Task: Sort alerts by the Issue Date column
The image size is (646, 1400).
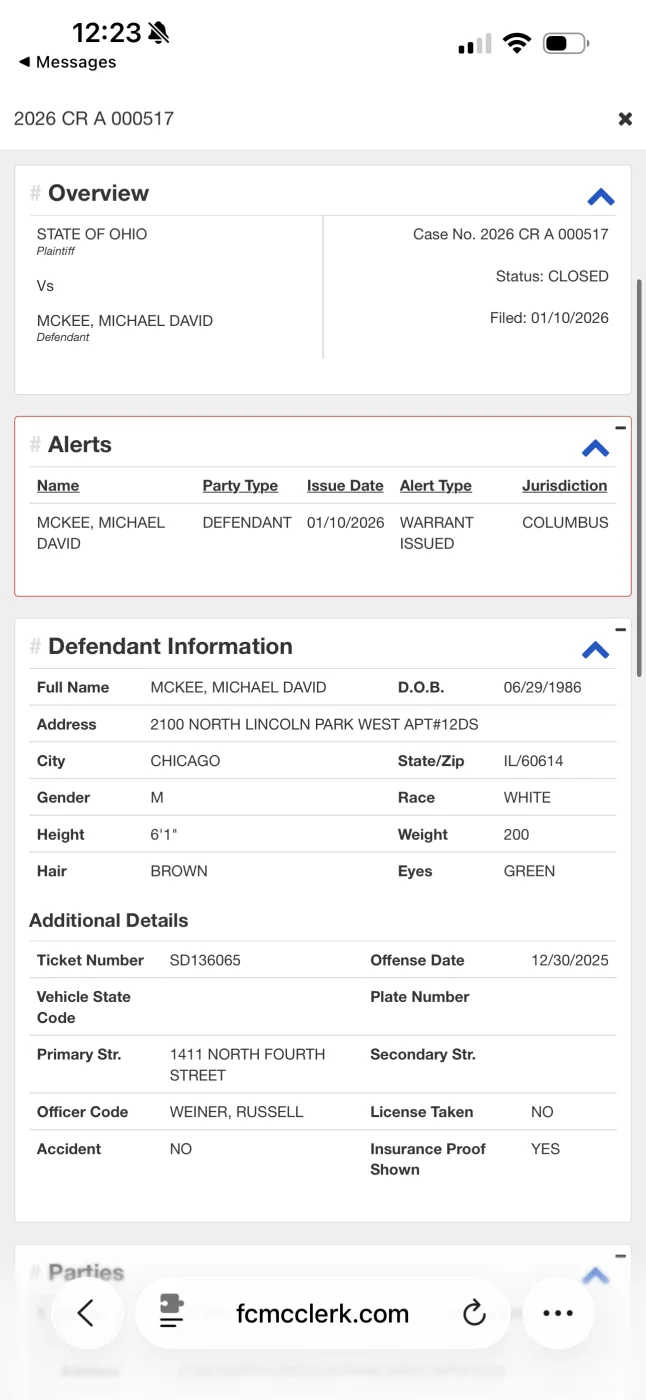Action: [x=345, y=486]
